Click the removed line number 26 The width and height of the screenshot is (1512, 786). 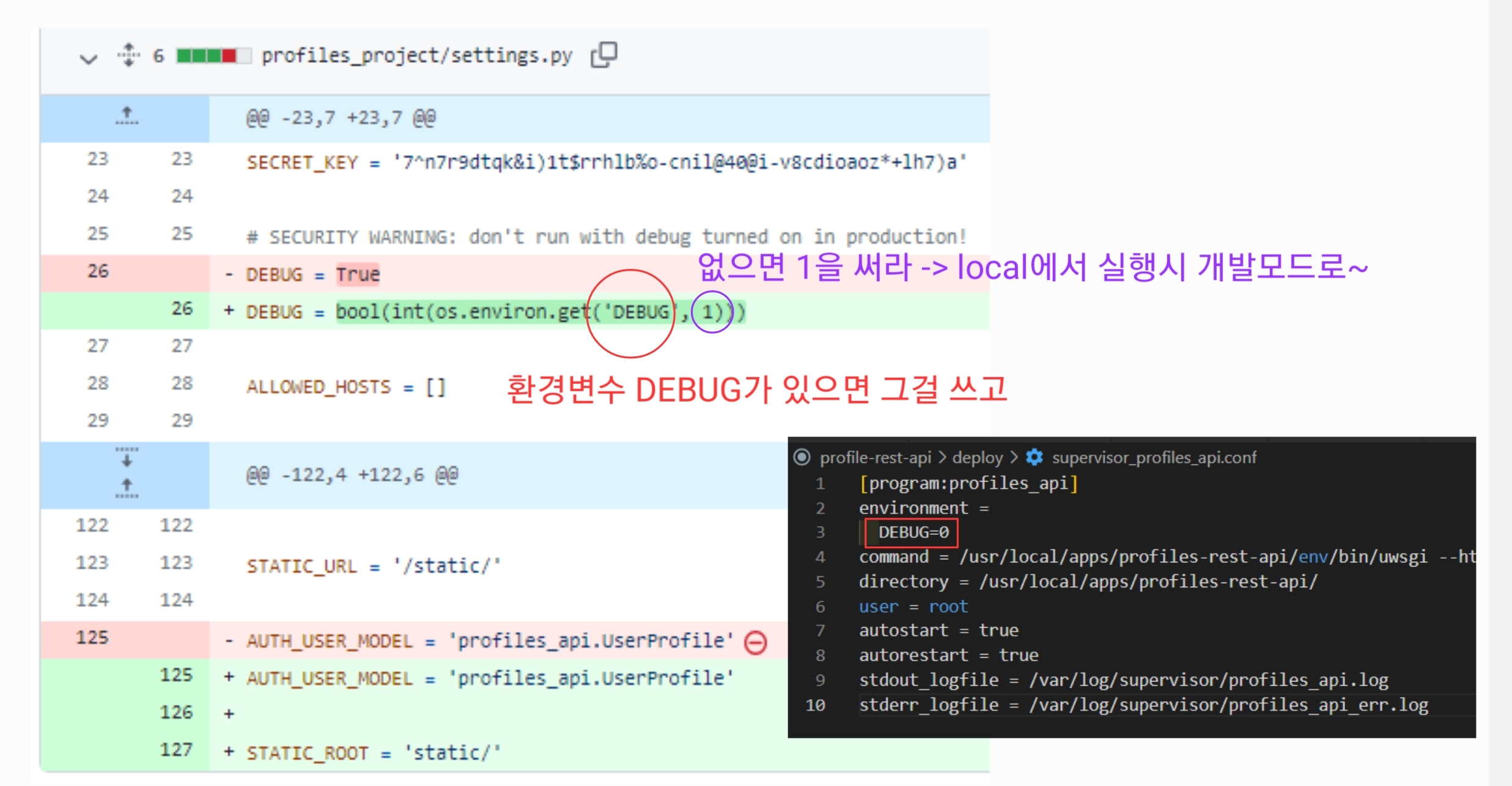coord(98,271)
